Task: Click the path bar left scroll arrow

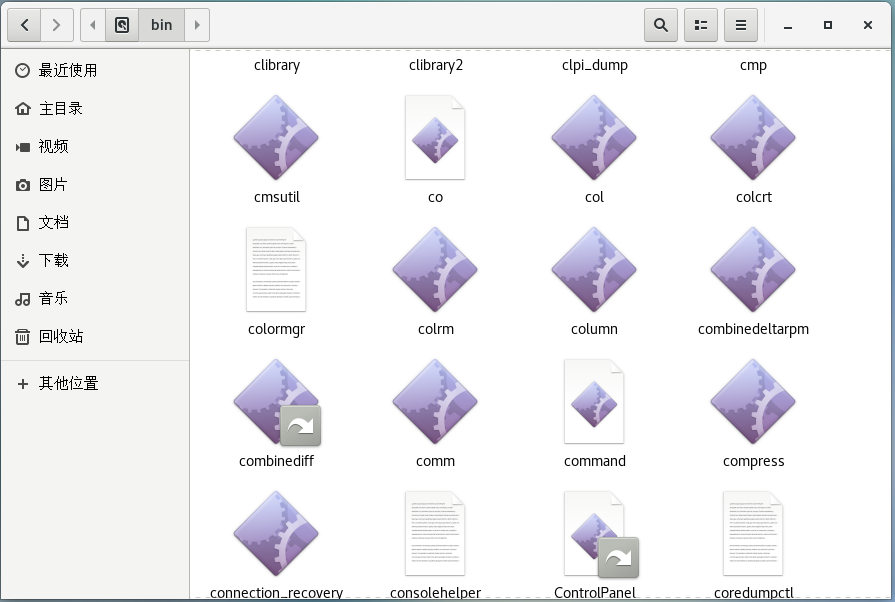Action: pyautogui.click(x=92, y=25)
